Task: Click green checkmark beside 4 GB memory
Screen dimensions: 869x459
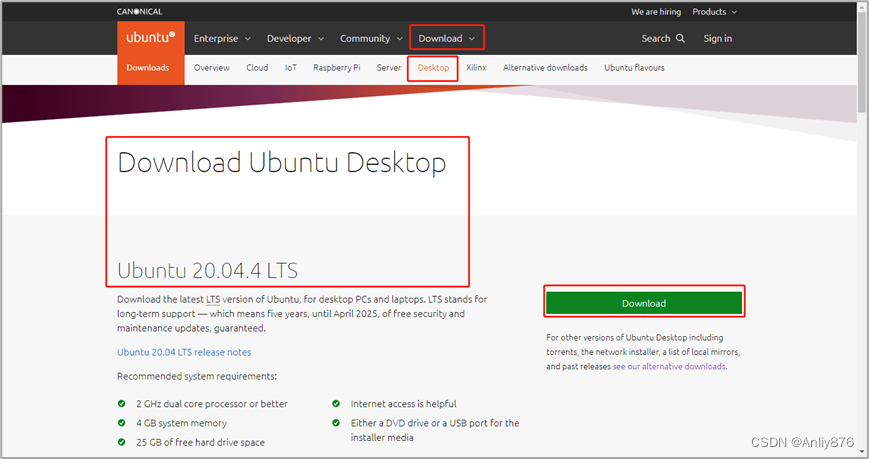Action: [x=121, y=423]
